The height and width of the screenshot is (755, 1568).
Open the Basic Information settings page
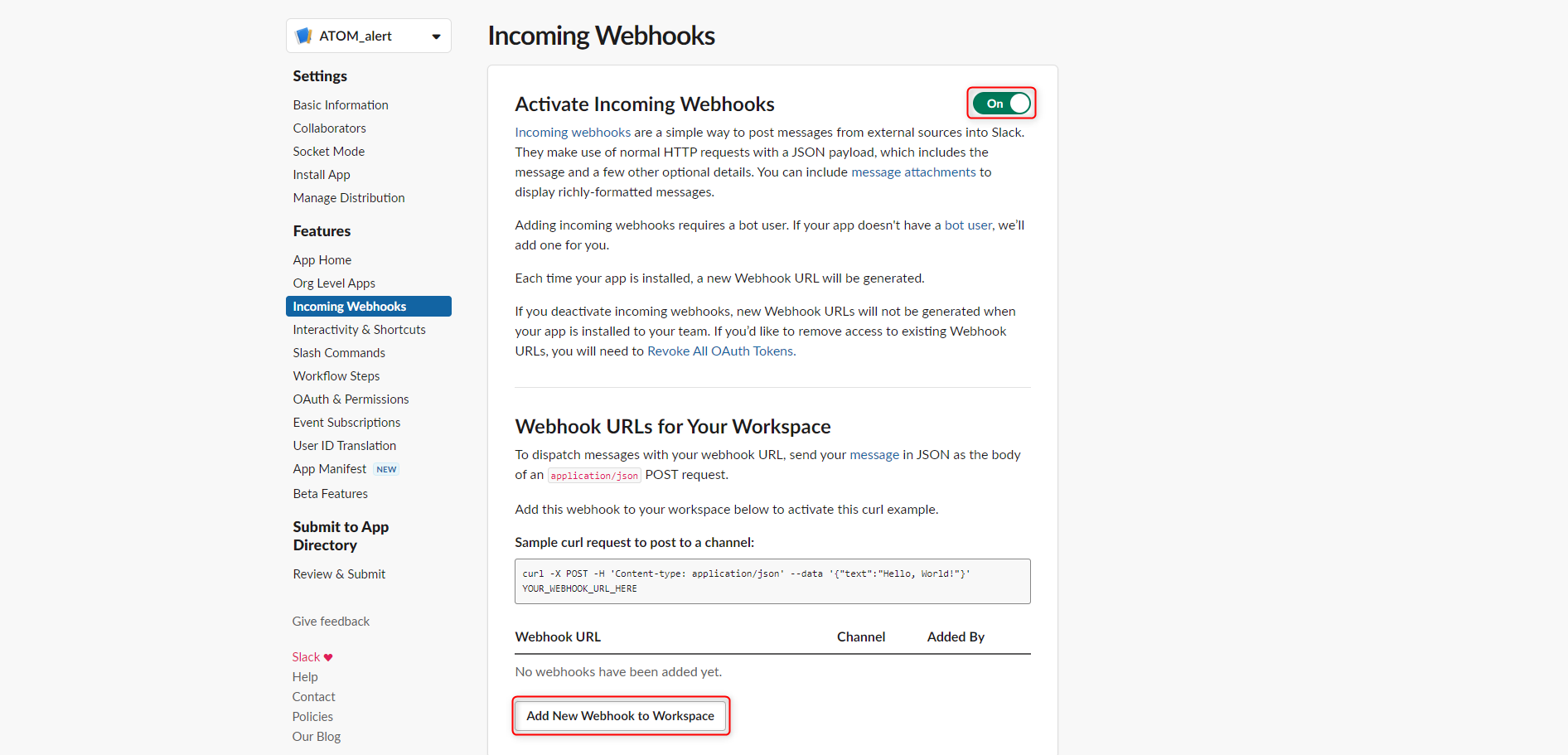click(x=340, y=105)
